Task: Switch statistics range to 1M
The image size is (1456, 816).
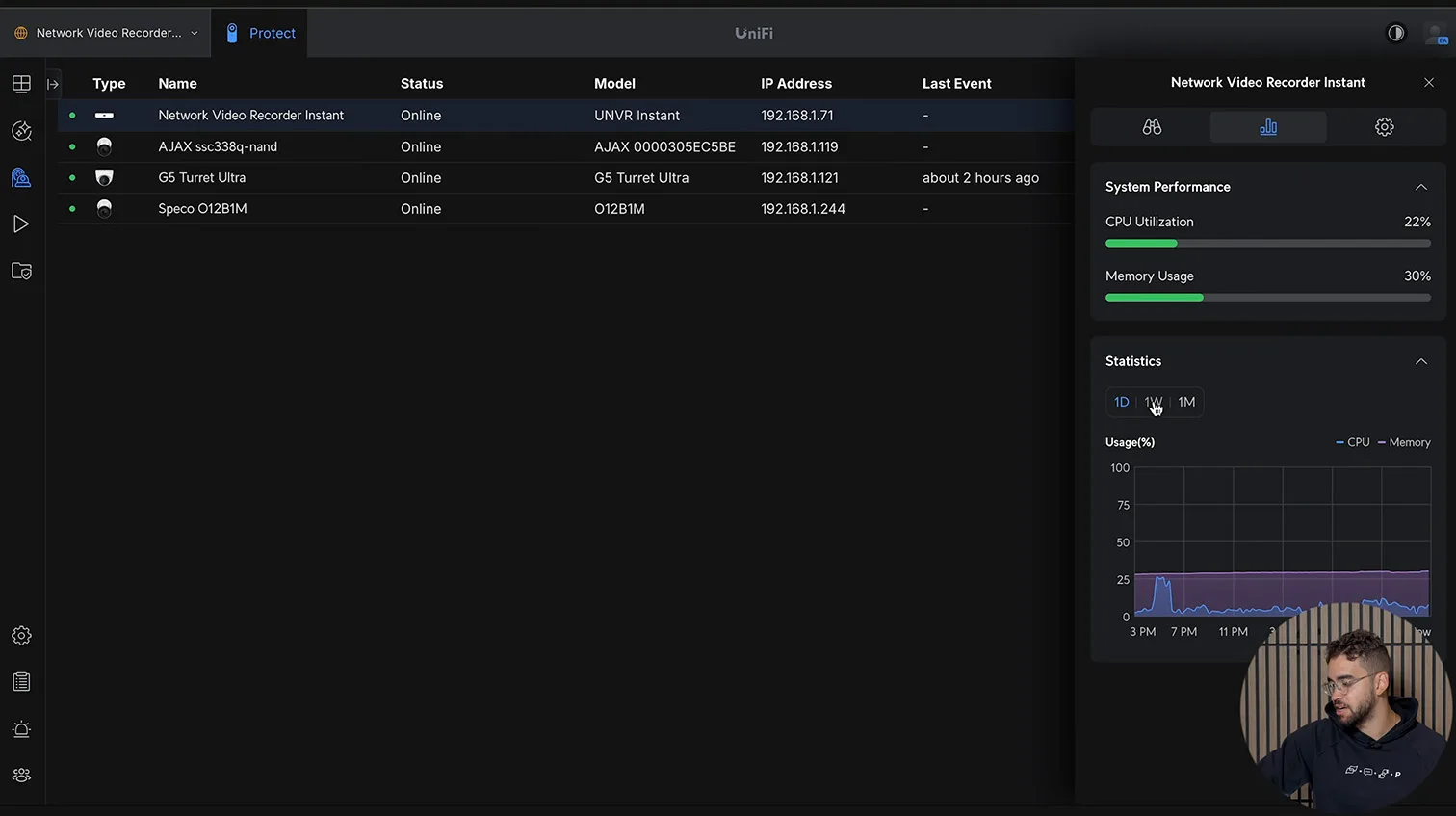Action: tap(1186, 402)
